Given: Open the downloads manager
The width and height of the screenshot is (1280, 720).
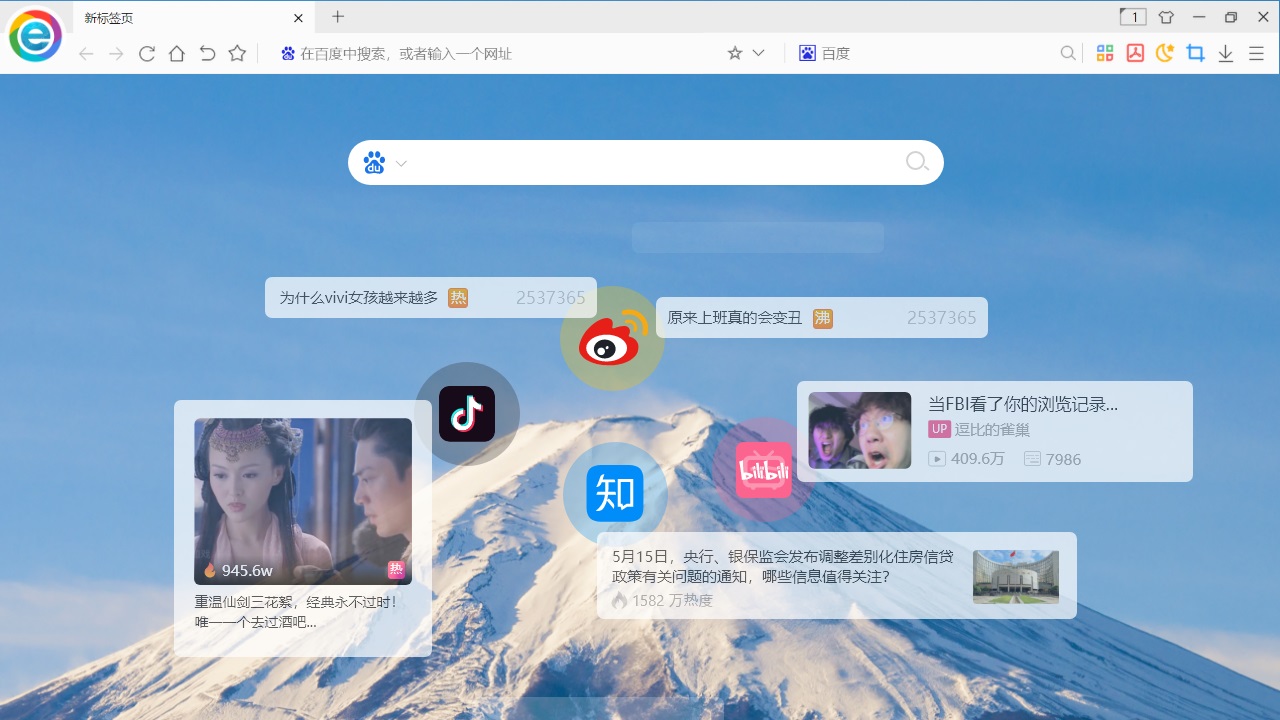Looking at the screenshot, I should pyautogui.click(x=1226, y=54).
